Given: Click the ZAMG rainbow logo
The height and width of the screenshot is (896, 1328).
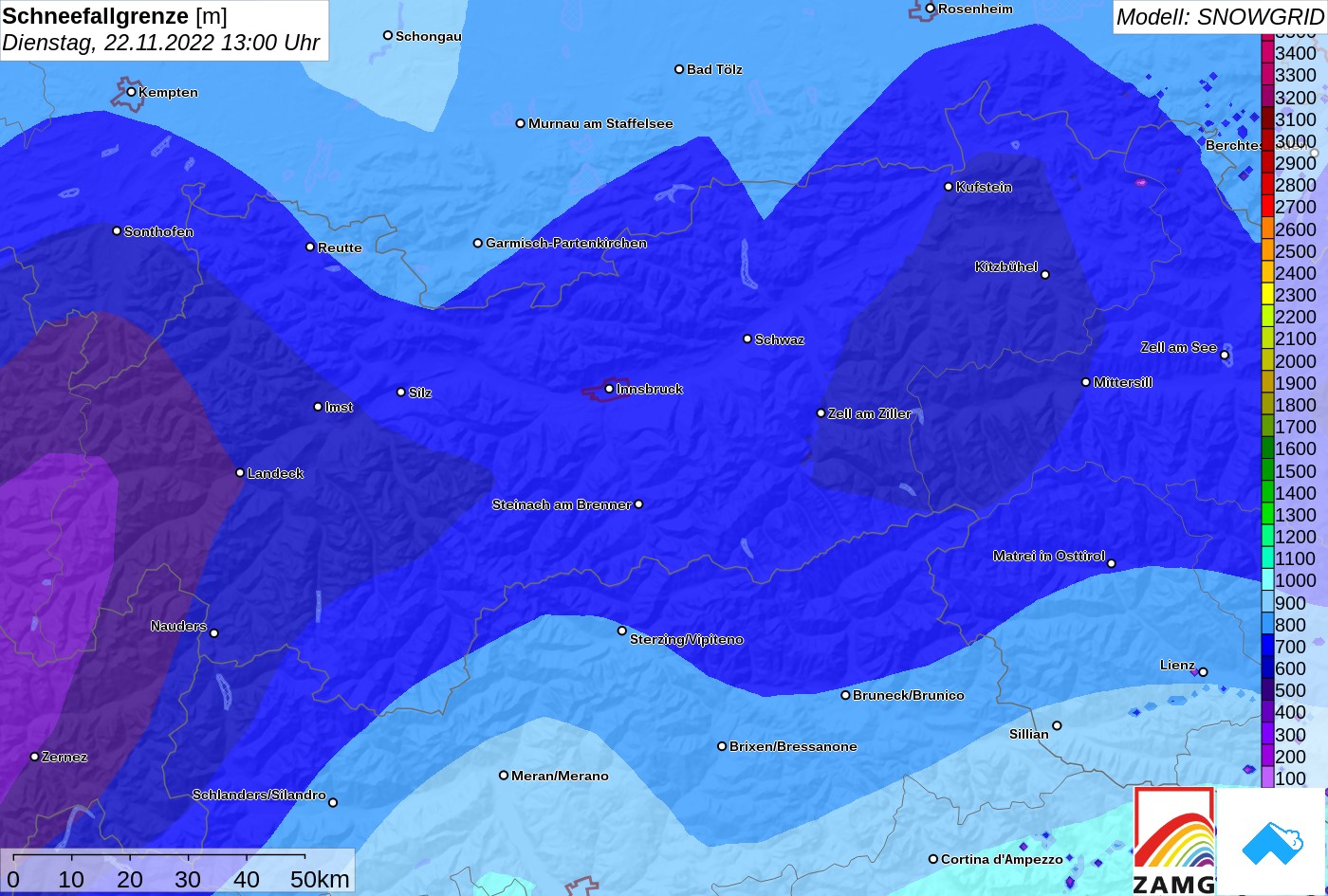Looking at the screenshot, I should click(x=1173, y=840).
